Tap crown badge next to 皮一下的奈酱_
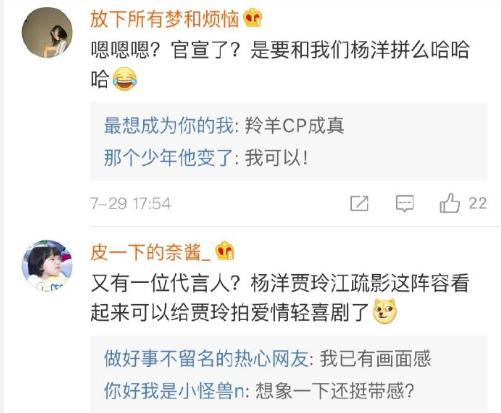 [225, 251]
